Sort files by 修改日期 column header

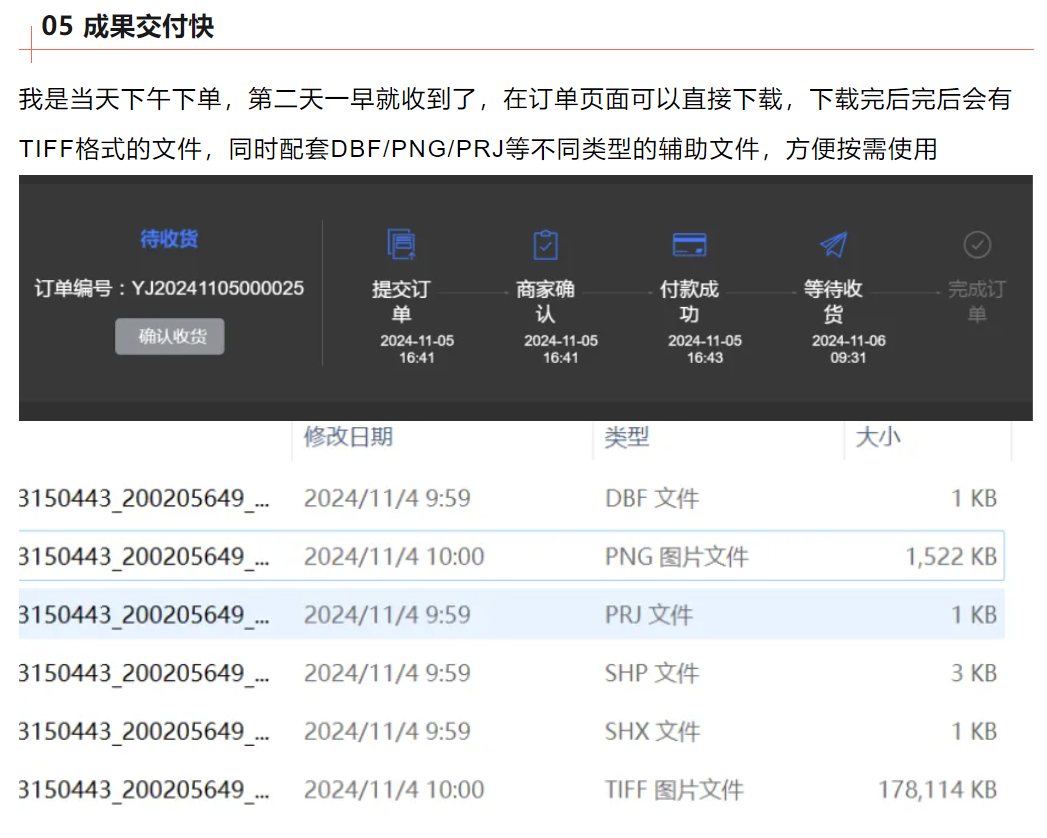tap(348, 437)
